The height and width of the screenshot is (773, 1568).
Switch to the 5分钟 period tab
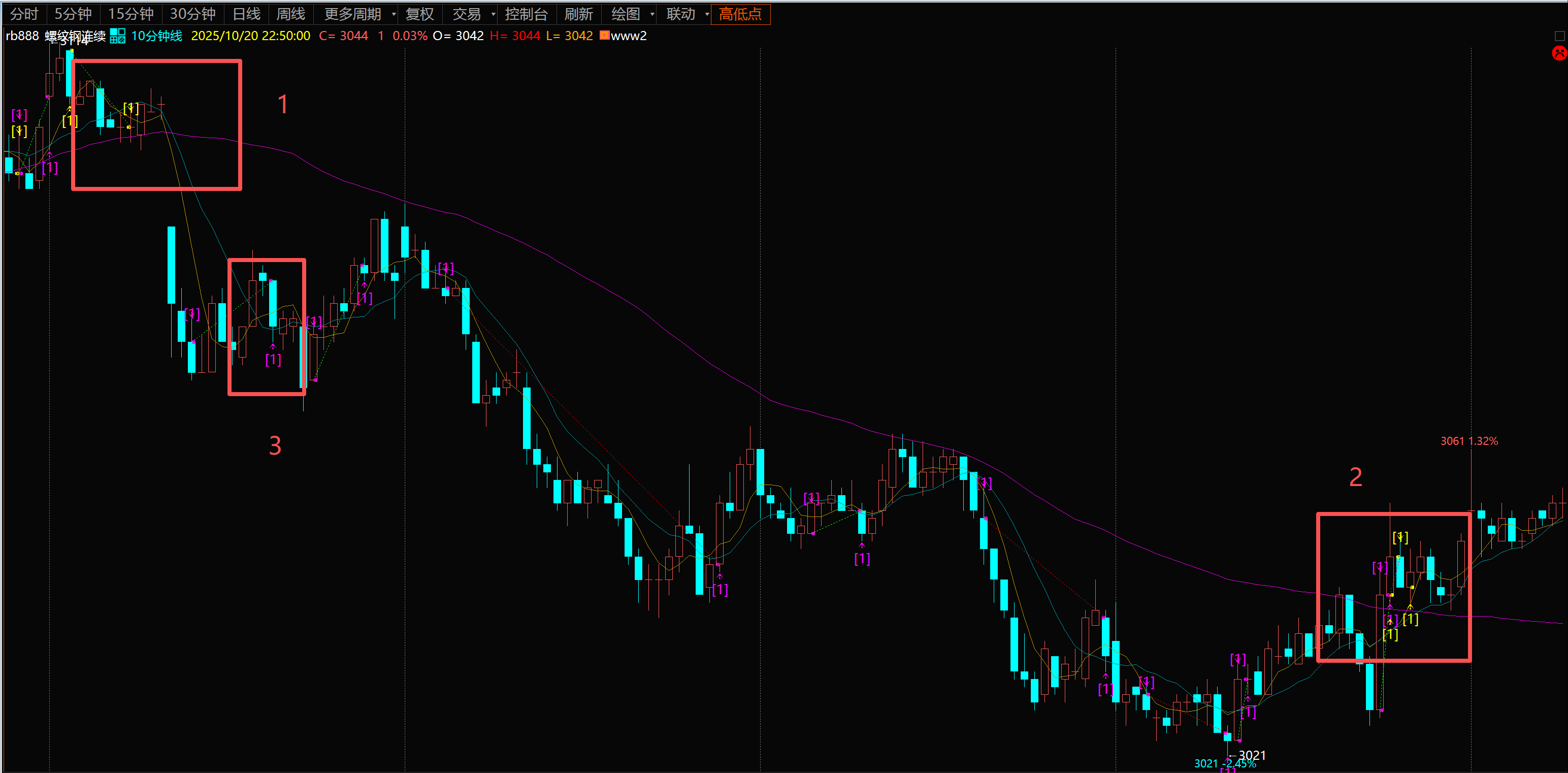coord(73,14)
